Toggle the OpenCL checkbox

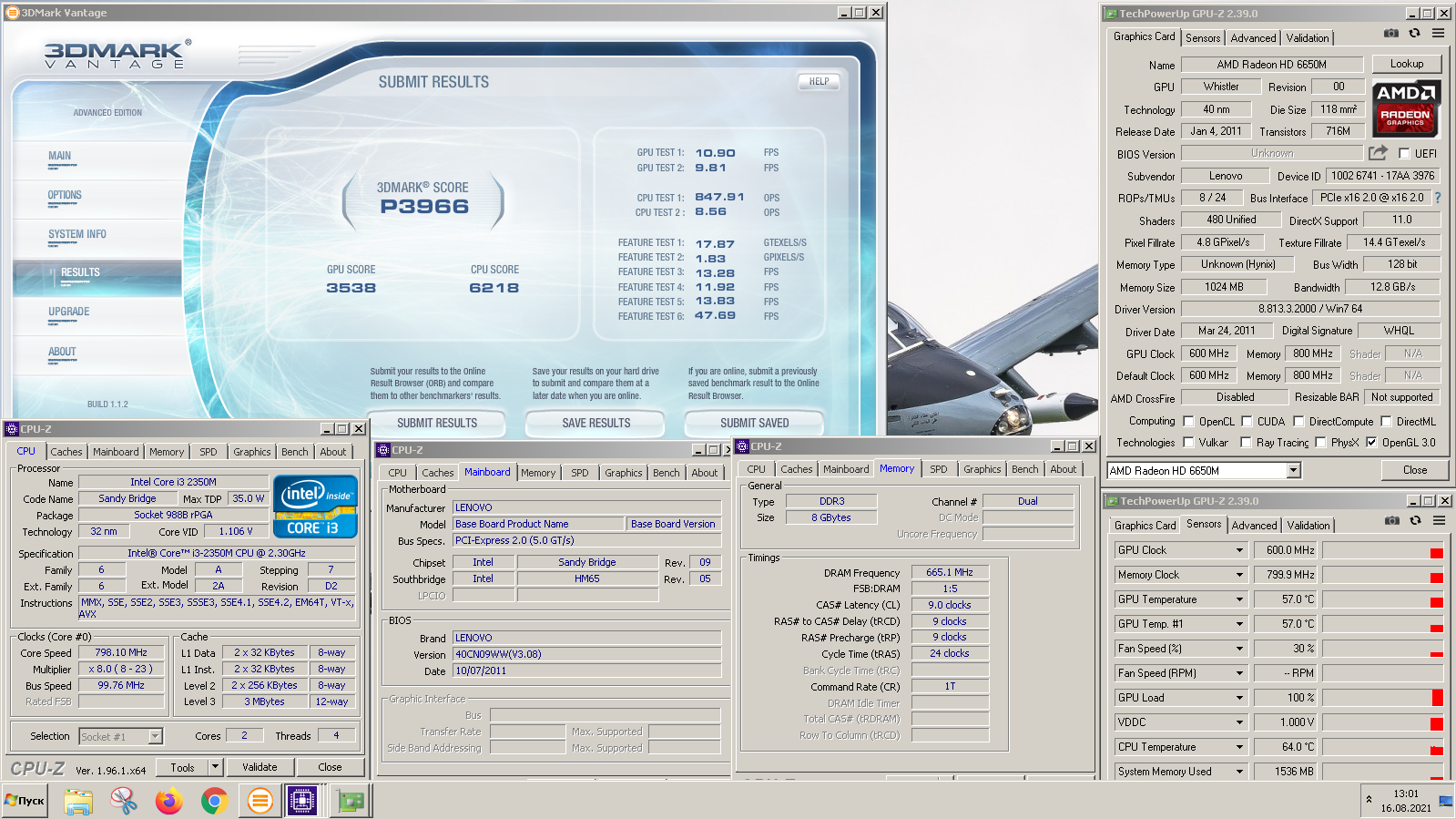point(1188,421)
